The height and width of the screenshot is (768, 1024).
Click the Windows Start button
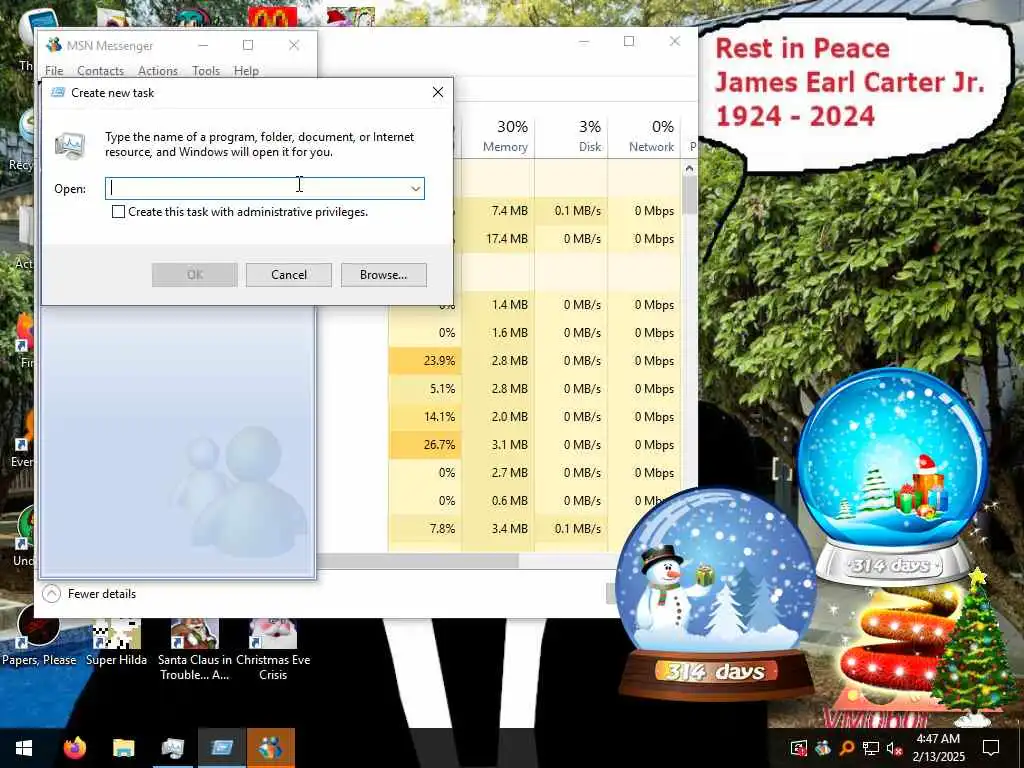point(24,748)
